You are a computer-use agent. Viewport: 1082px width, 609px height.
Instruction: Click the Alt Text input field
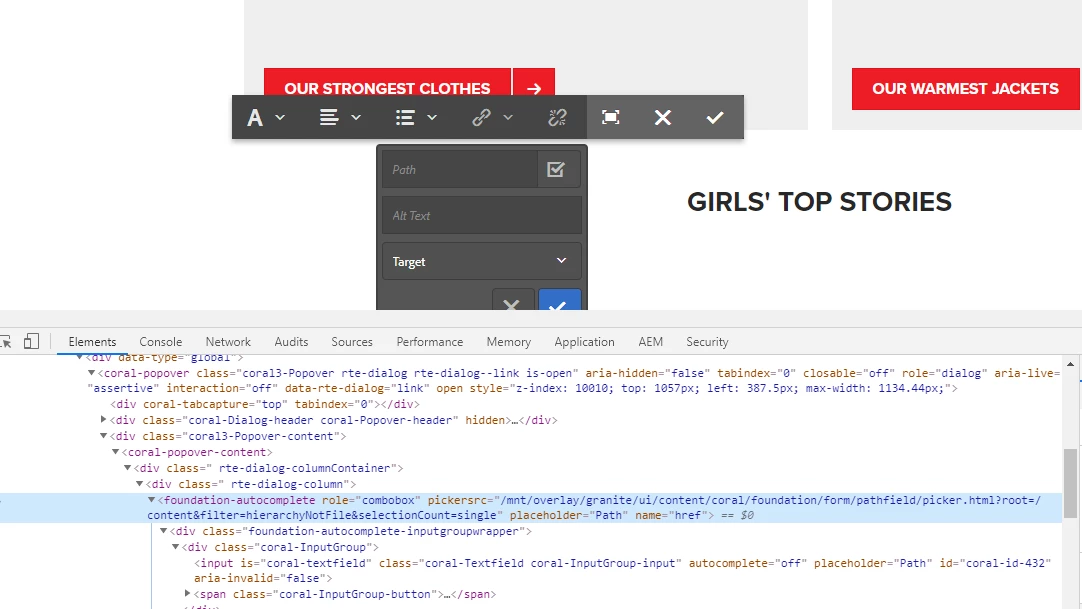482,216
